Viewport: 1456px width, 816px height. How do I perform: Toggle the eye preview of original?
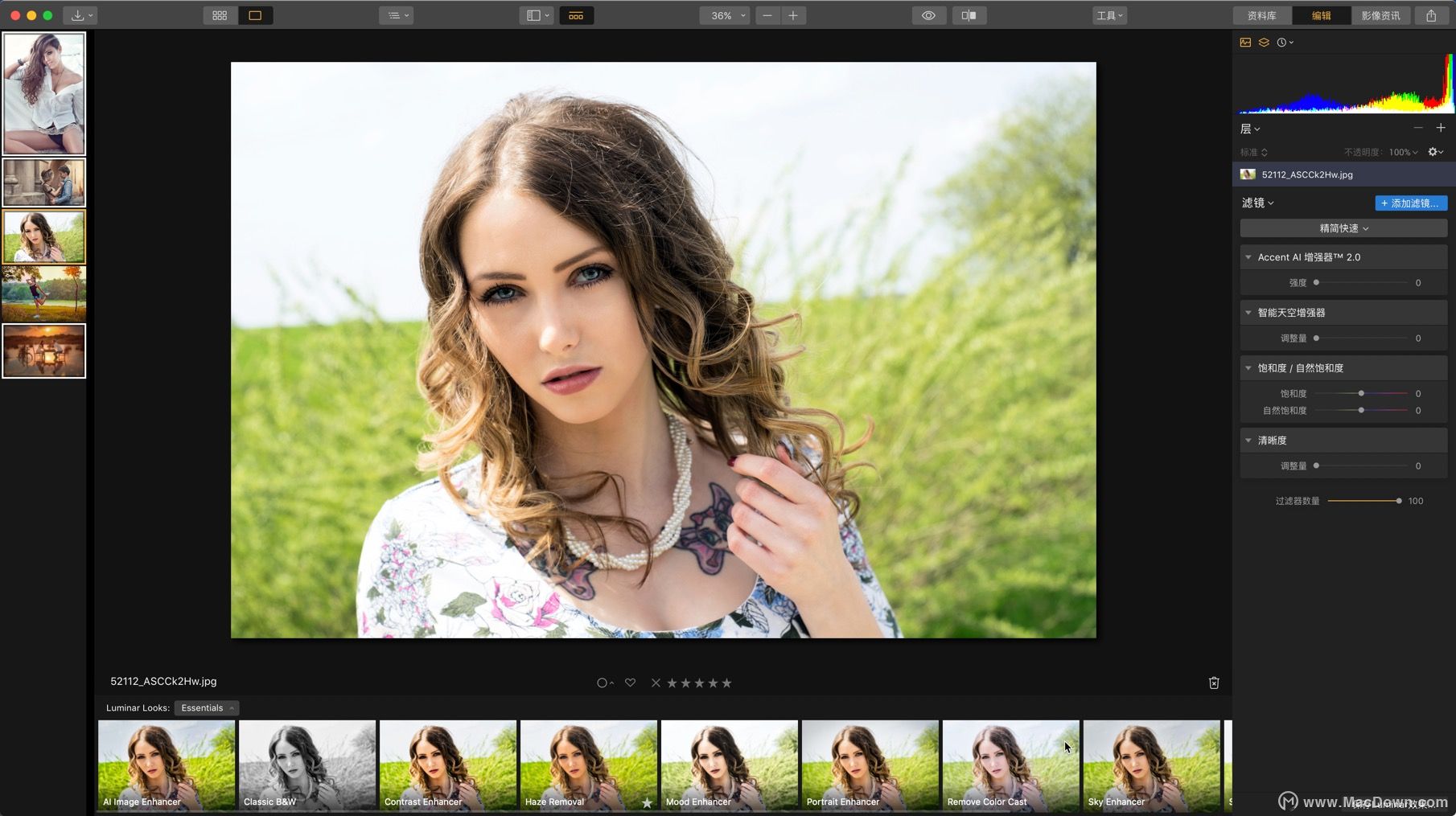928,15
